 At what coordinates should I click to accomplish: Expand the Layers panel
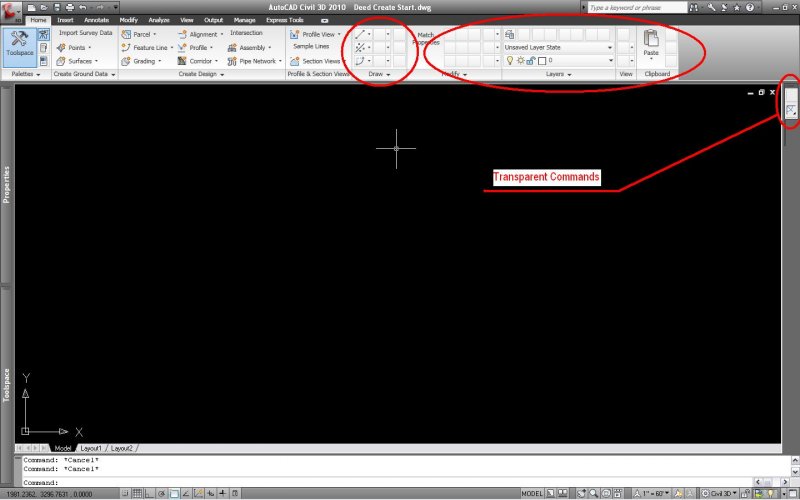pos(558,74)
